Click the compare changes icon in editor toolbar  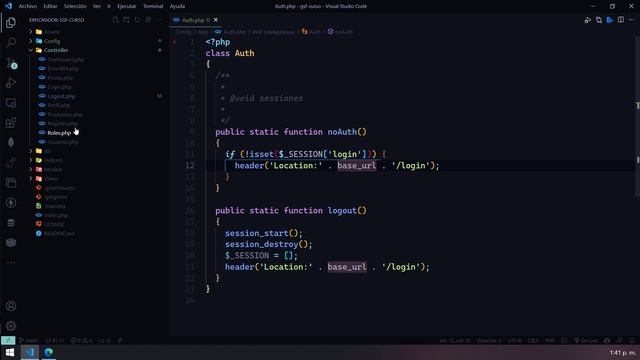point(599,20)
